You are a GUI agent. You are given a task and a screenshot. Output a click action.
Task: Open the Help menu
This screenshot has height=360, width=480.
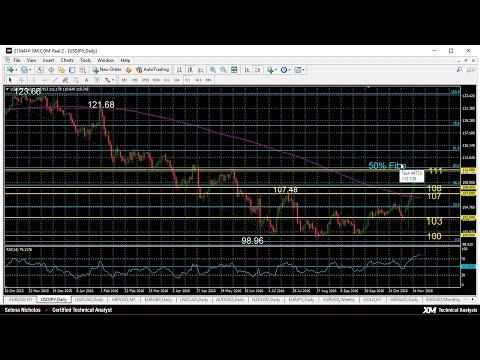point(125,60)
